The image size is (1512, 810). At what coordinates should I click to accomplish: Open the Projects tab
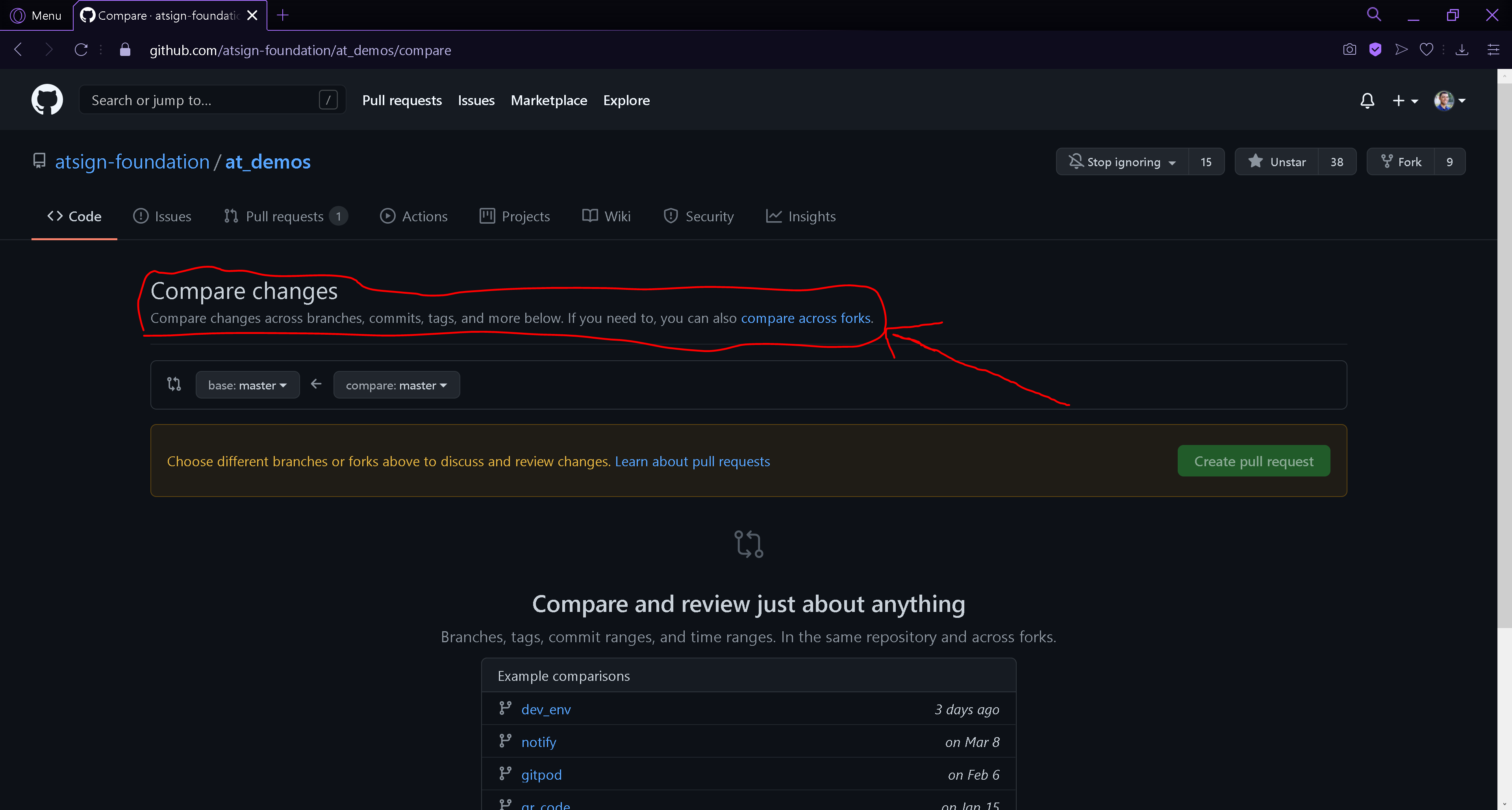click(x=515, y=217)
